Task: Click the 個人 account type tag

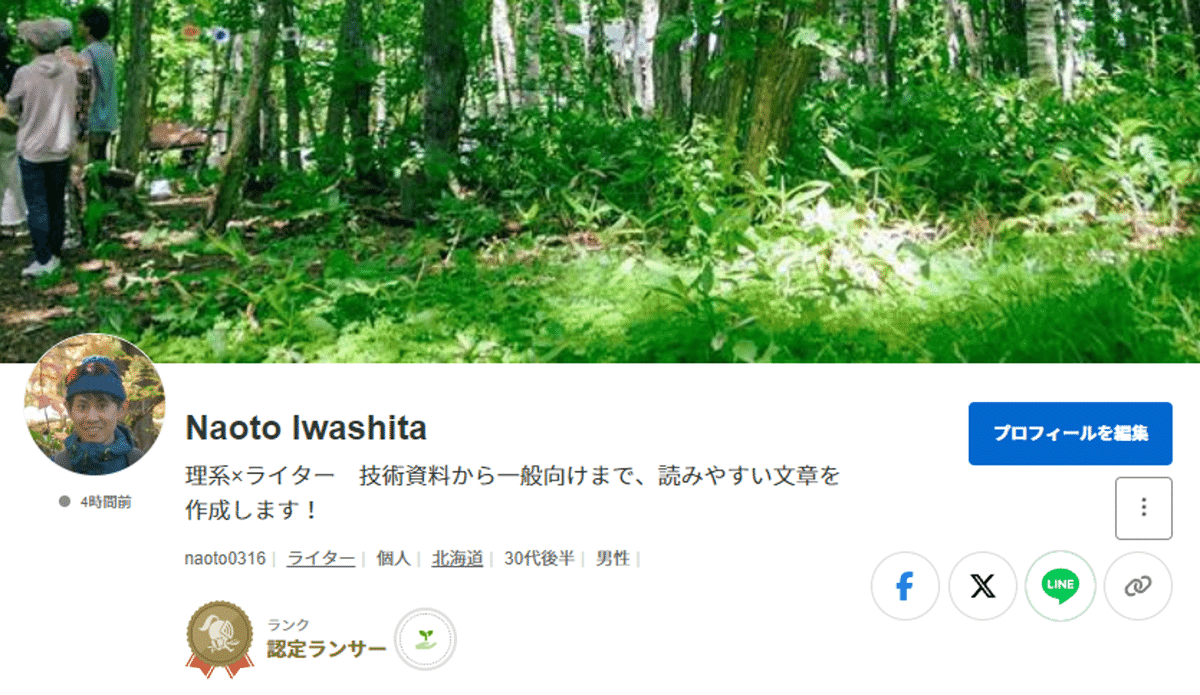Action: [x=394, y=558]
